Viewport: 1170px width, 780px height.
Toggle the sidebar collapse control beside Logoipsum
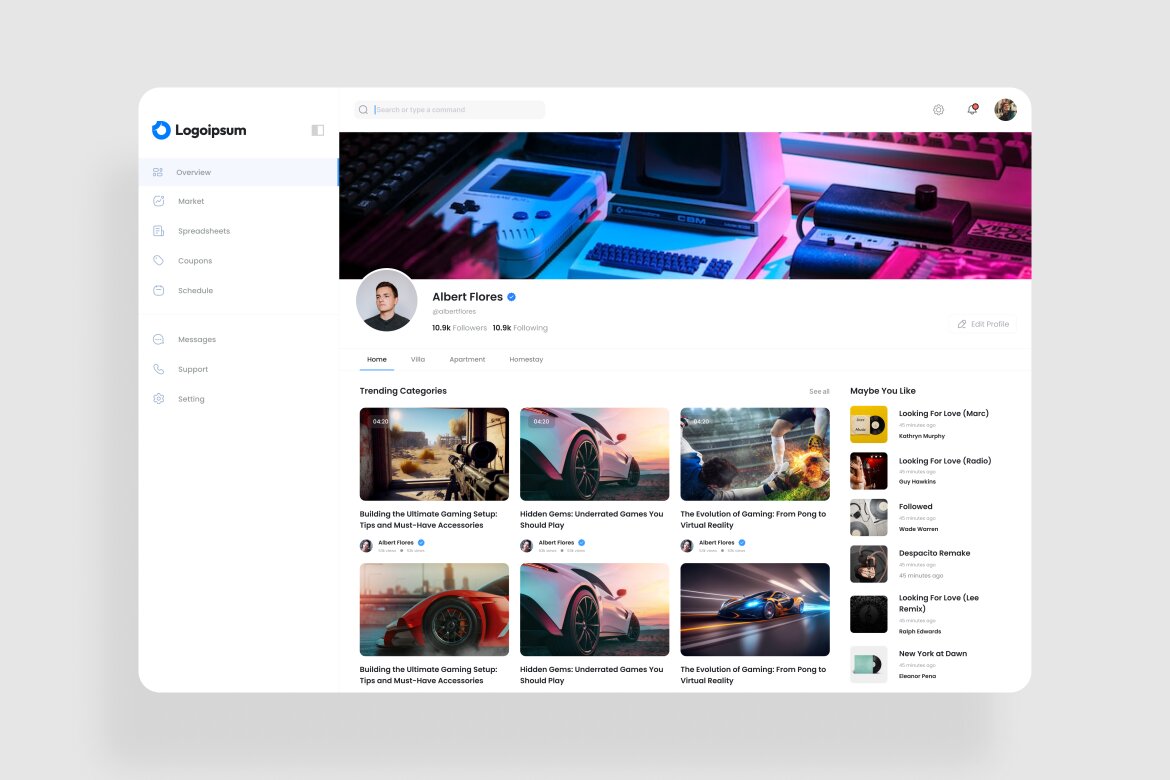pyautogui.click(x=317, y=130)
